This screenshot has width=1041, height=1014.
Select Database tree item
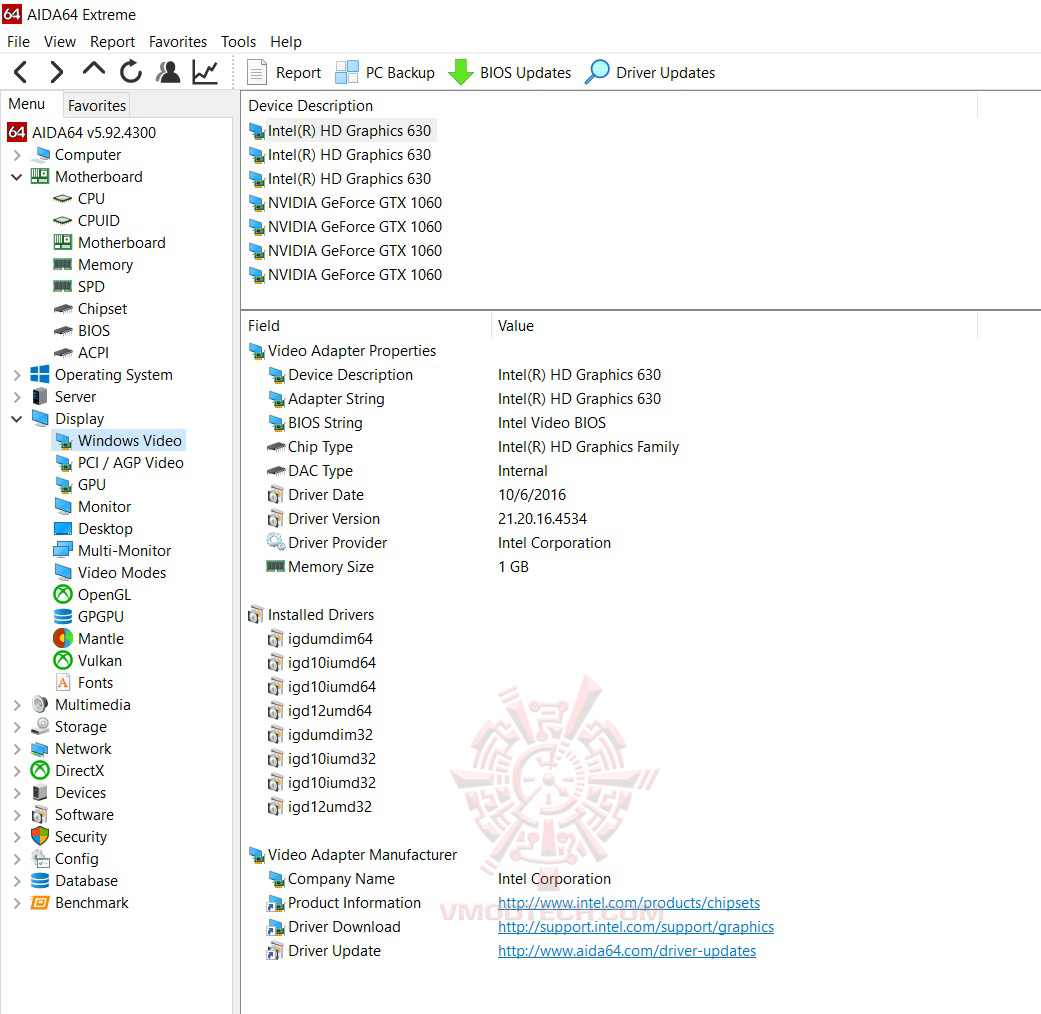tap(74, 881)
